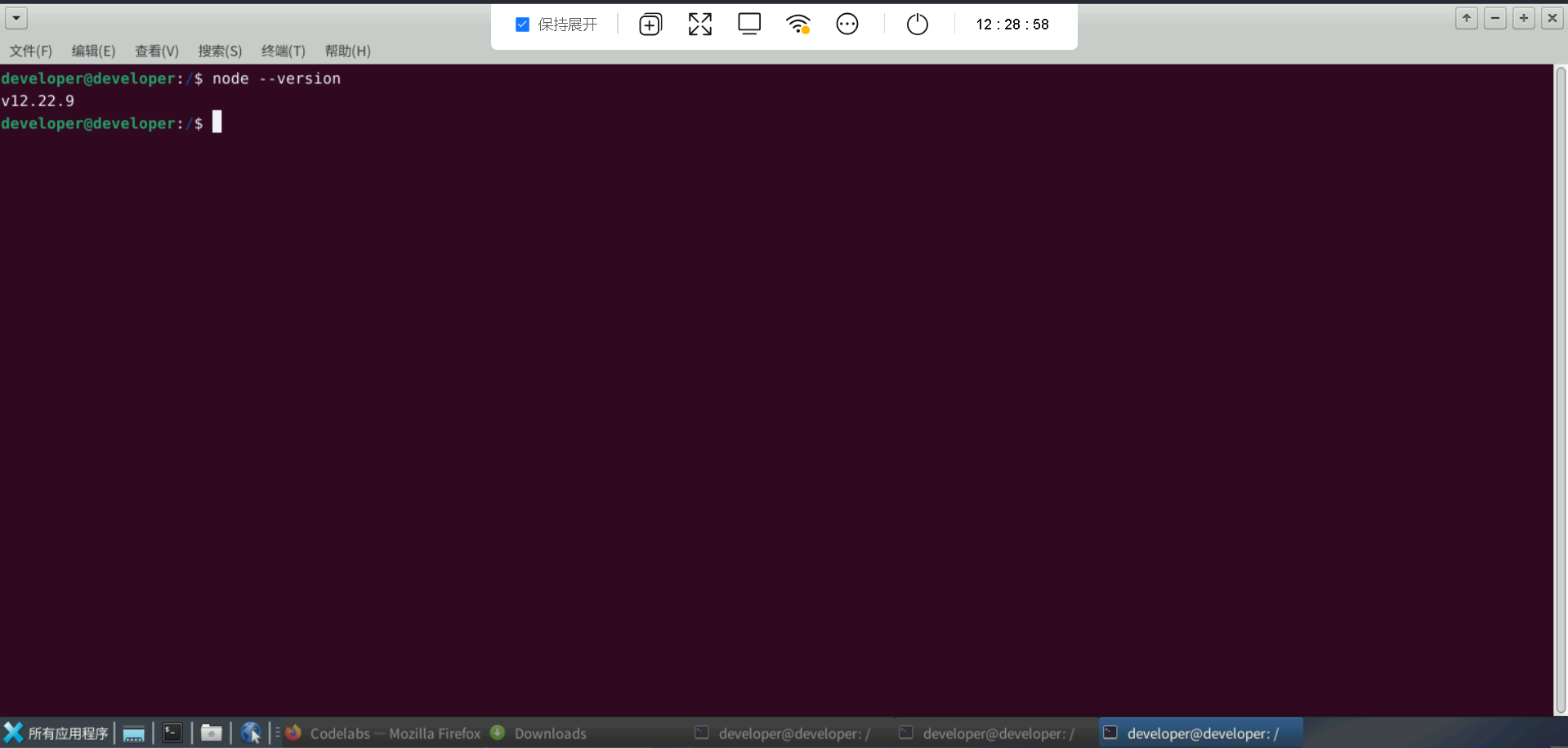Screen dimensions: 1568x748
Task: Click the active developer@developer terminal taskbar button
Action: click(x=1201, y=733)
